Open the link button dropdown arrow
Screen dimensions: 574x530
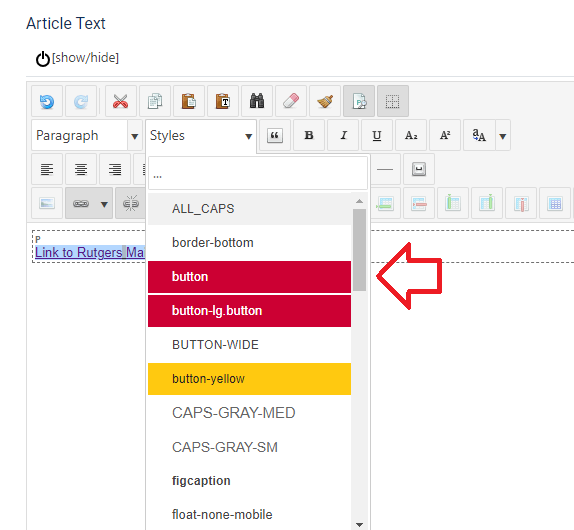click(105, 204)
